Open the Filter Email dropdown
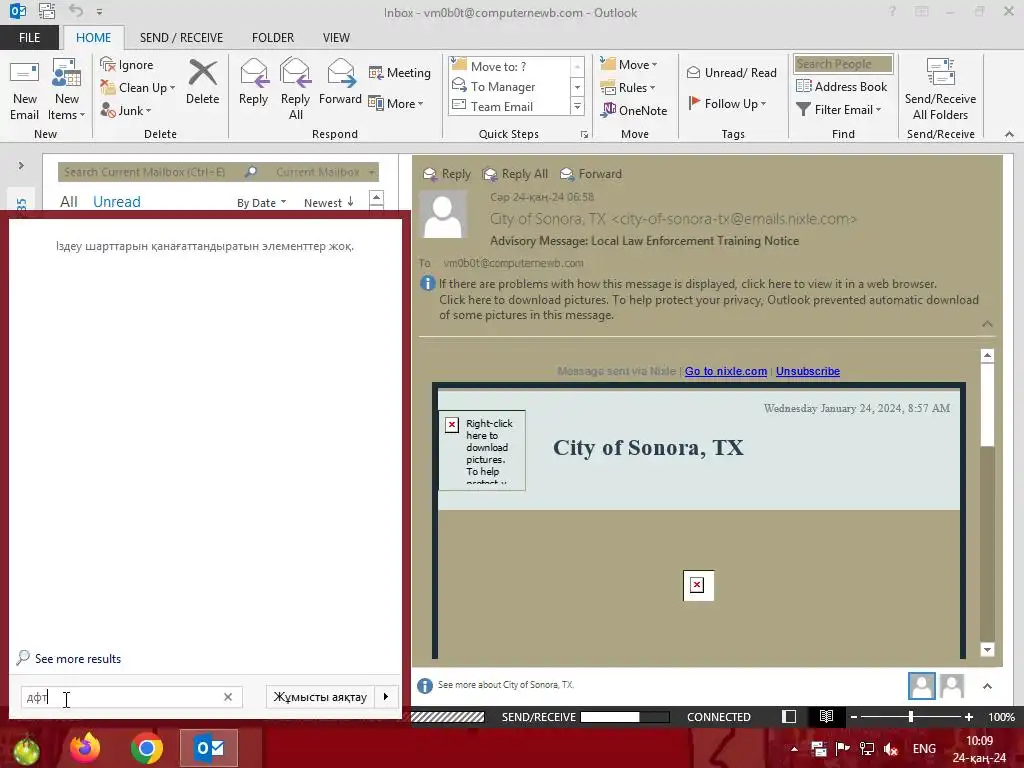The image size is (1024, 768). pos(839,110)
